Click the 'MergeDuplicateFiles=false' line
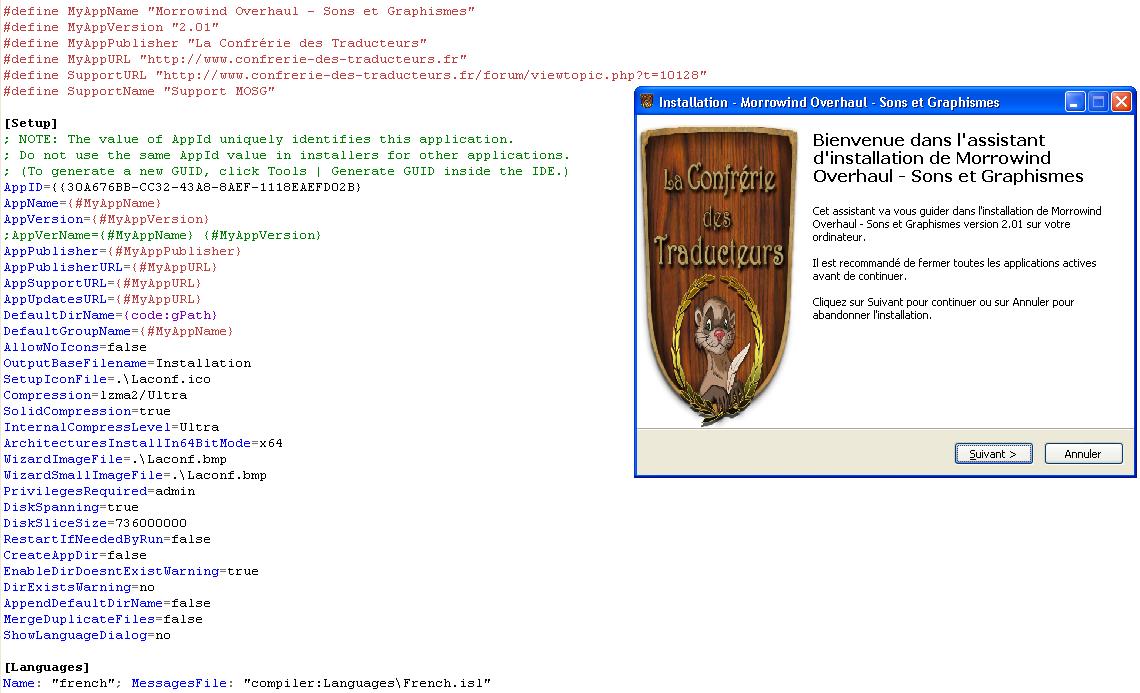 pyautogui.click(x=103, y=619)
